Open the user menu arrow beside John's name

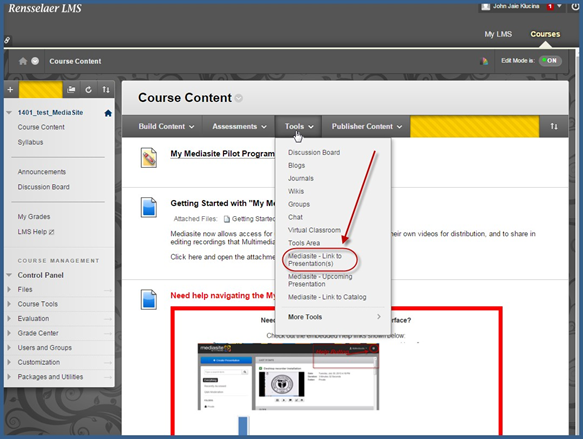tap(559, 6)
